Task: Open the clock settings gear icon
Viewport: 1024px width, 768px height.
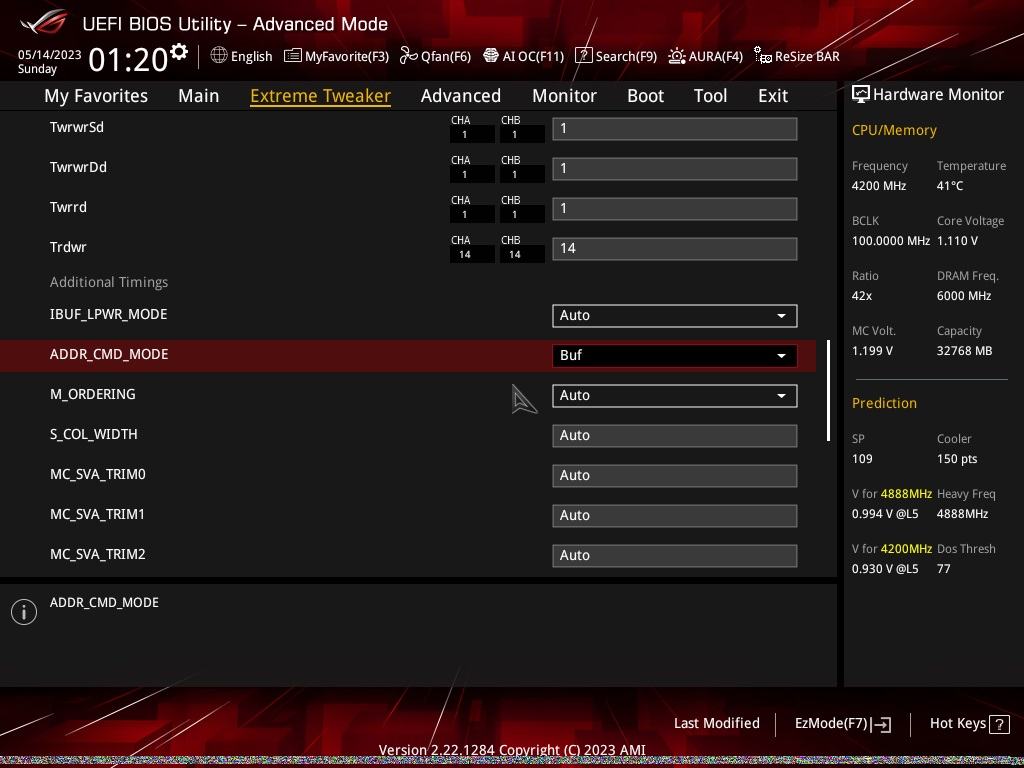Action: (x=179, y=52)
